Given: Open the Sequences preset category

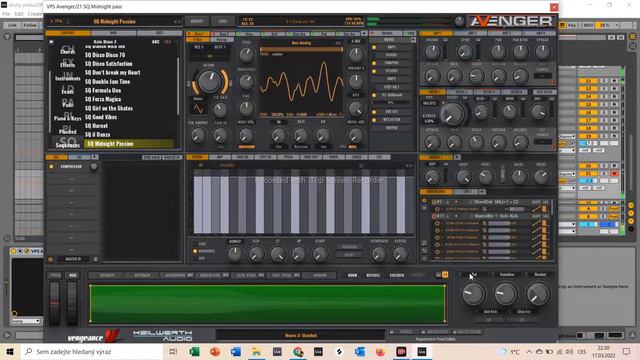Looking at the screenshot, I should pyautogui.click(x=68, y=143).
